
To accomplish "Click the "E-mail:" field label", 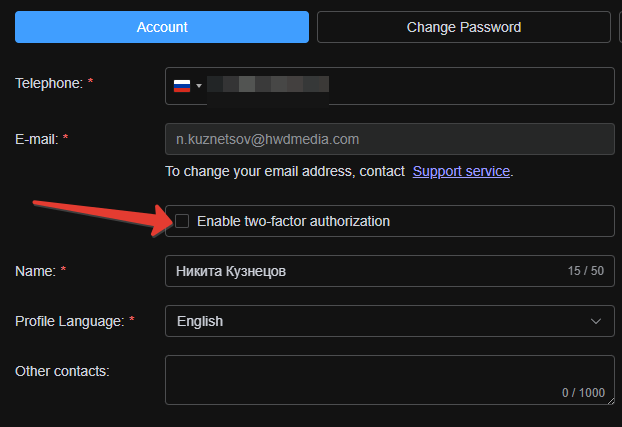I will [36, 139].
